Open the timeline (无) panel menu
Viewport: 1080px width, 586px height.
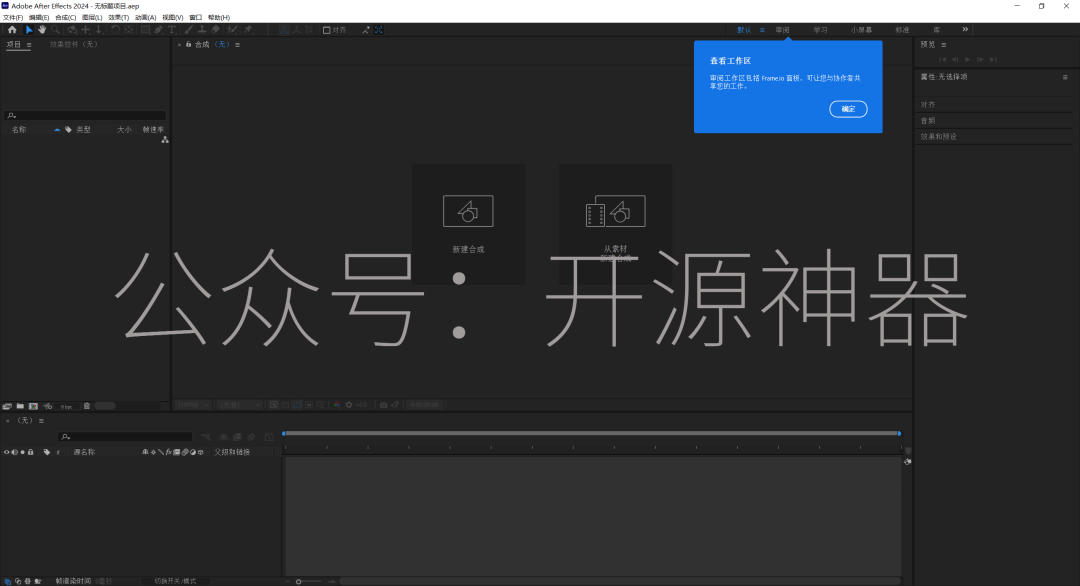point(41,421)
